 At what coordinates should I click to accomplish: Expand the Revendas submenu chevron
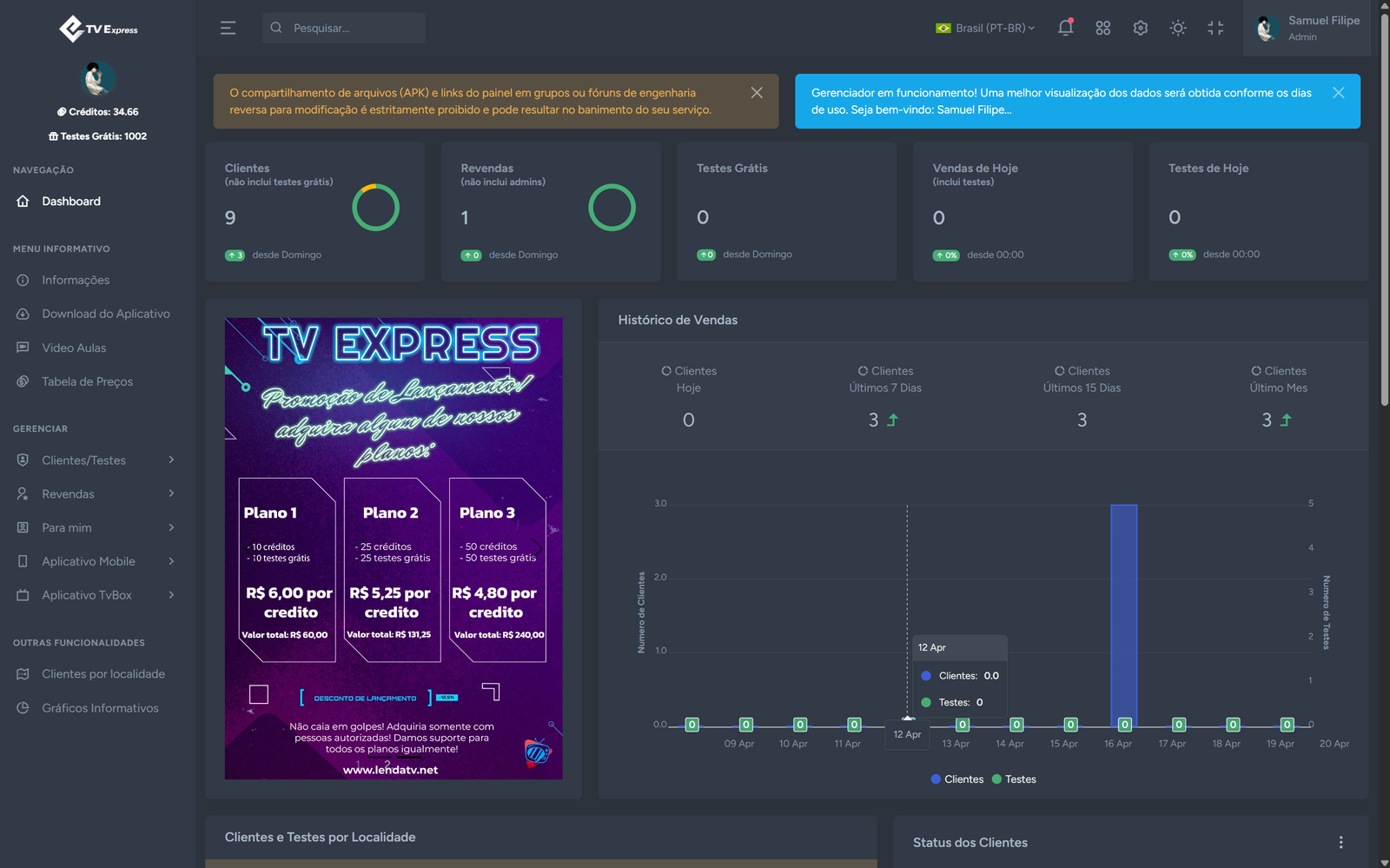point(171,494)
